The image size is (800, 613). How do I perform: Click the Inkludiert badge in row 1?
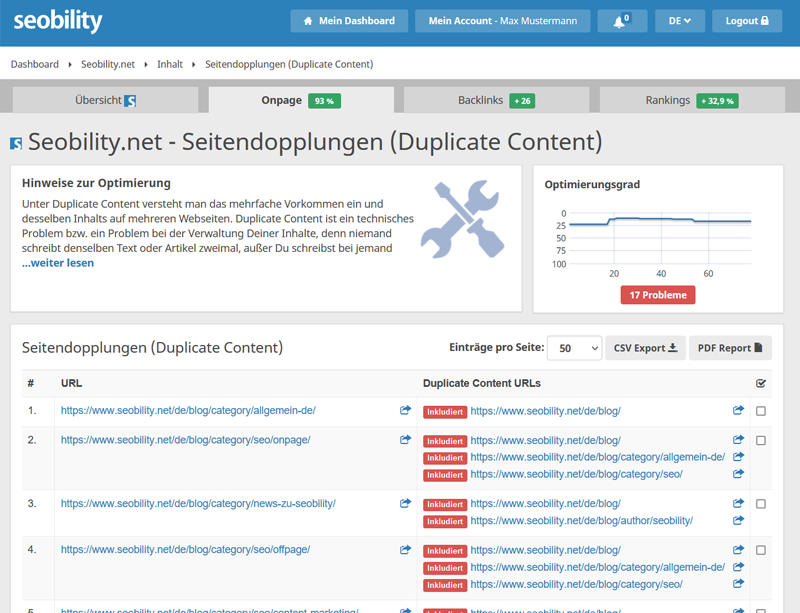click(445, 412)
